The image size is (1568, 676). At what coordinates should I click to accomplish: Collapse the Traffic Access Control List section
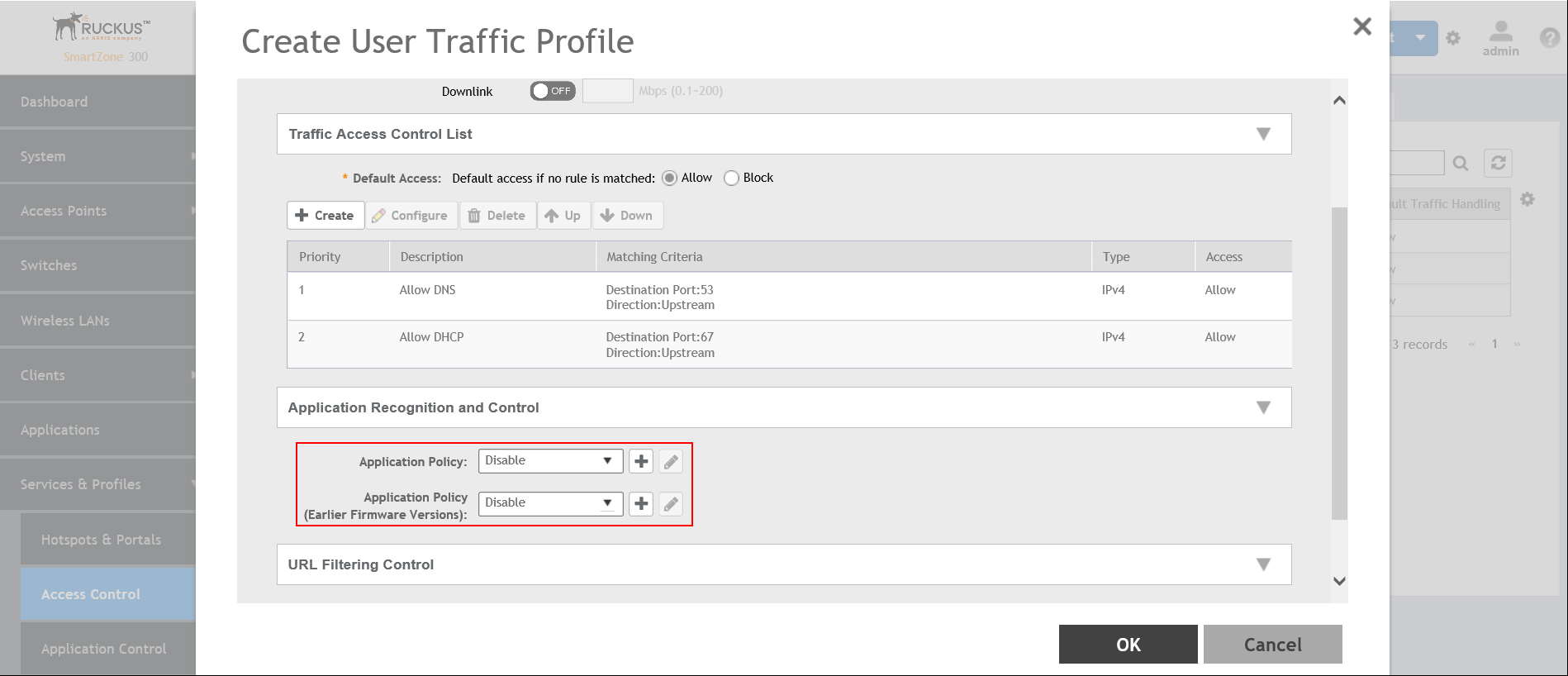[x=1262, y=134]
